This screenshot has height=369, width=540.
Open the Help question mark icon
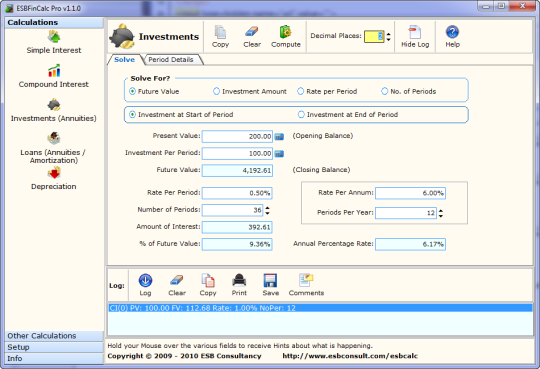tap(452, 32)
